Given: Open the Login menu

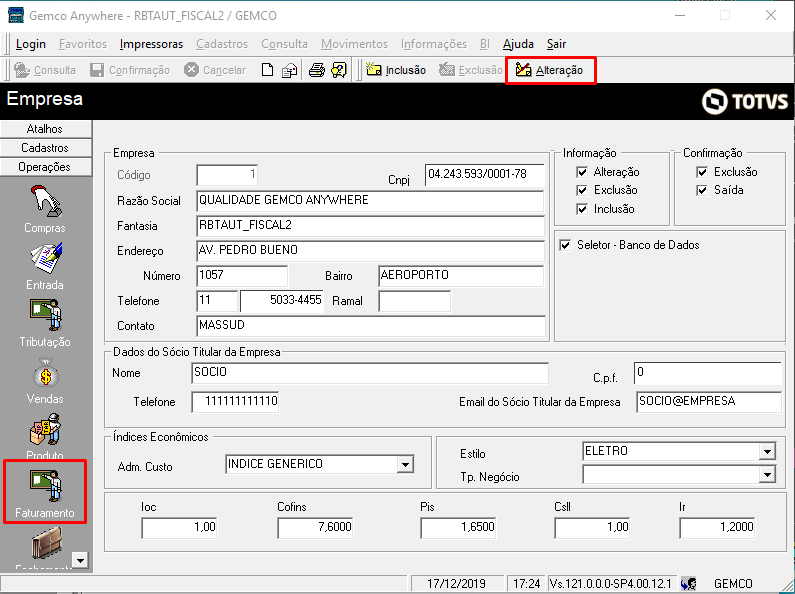Looking at the screenshot, I should [x=31, y=44].
